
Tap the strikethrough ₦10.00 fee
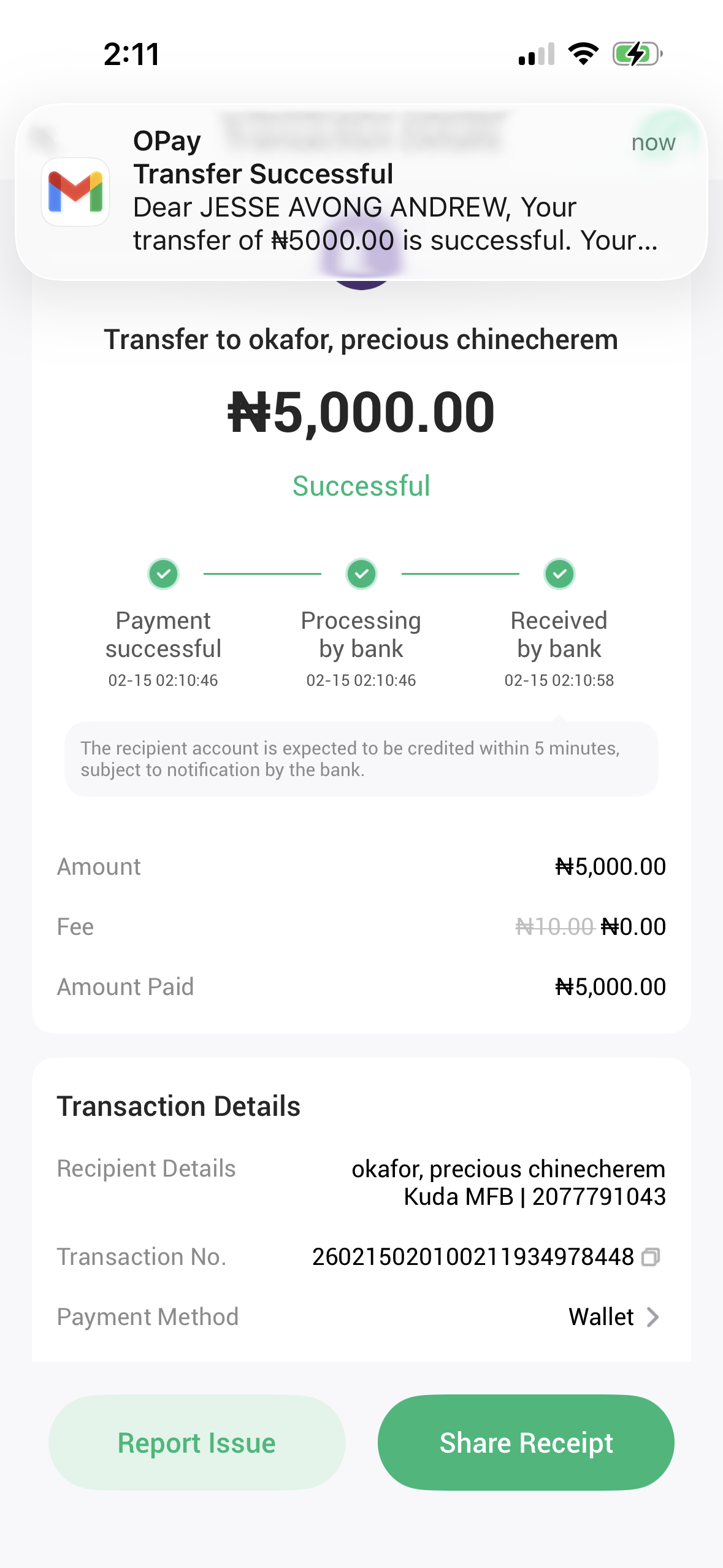point(555,926)
